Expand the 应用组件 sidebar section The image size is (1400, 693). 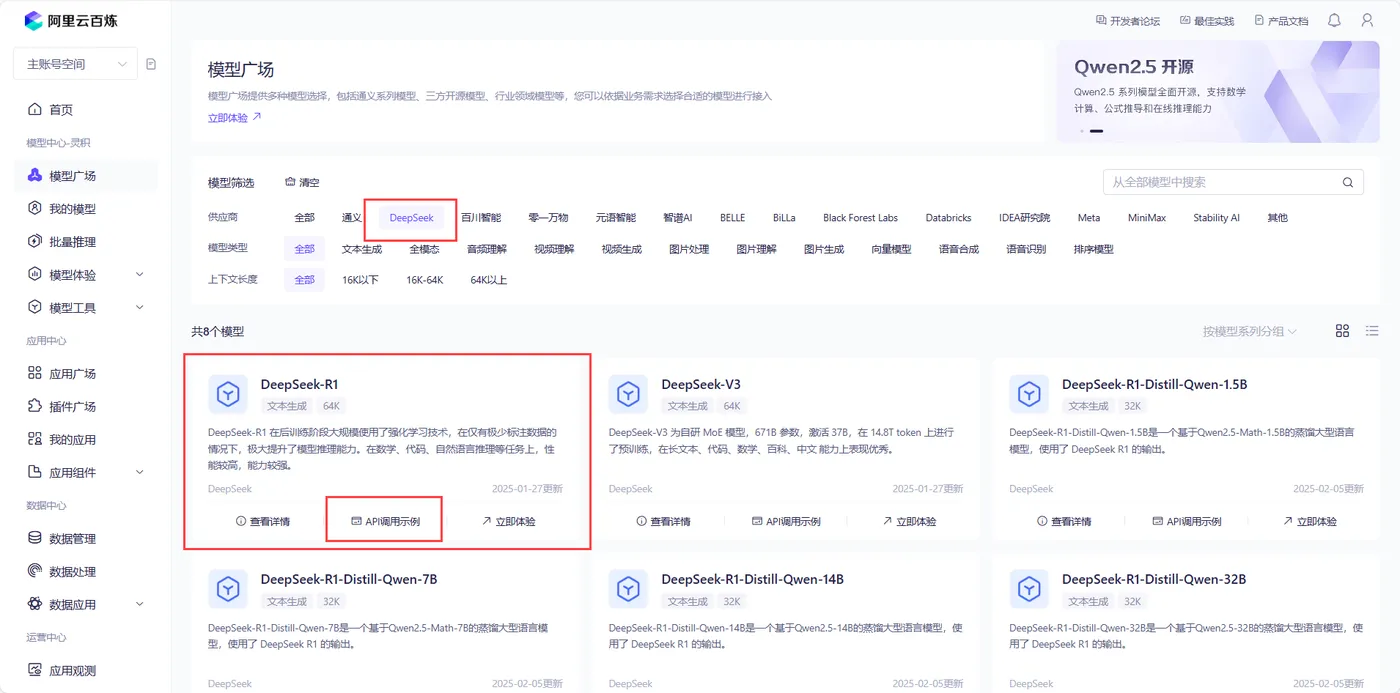[x=139, y=473]
